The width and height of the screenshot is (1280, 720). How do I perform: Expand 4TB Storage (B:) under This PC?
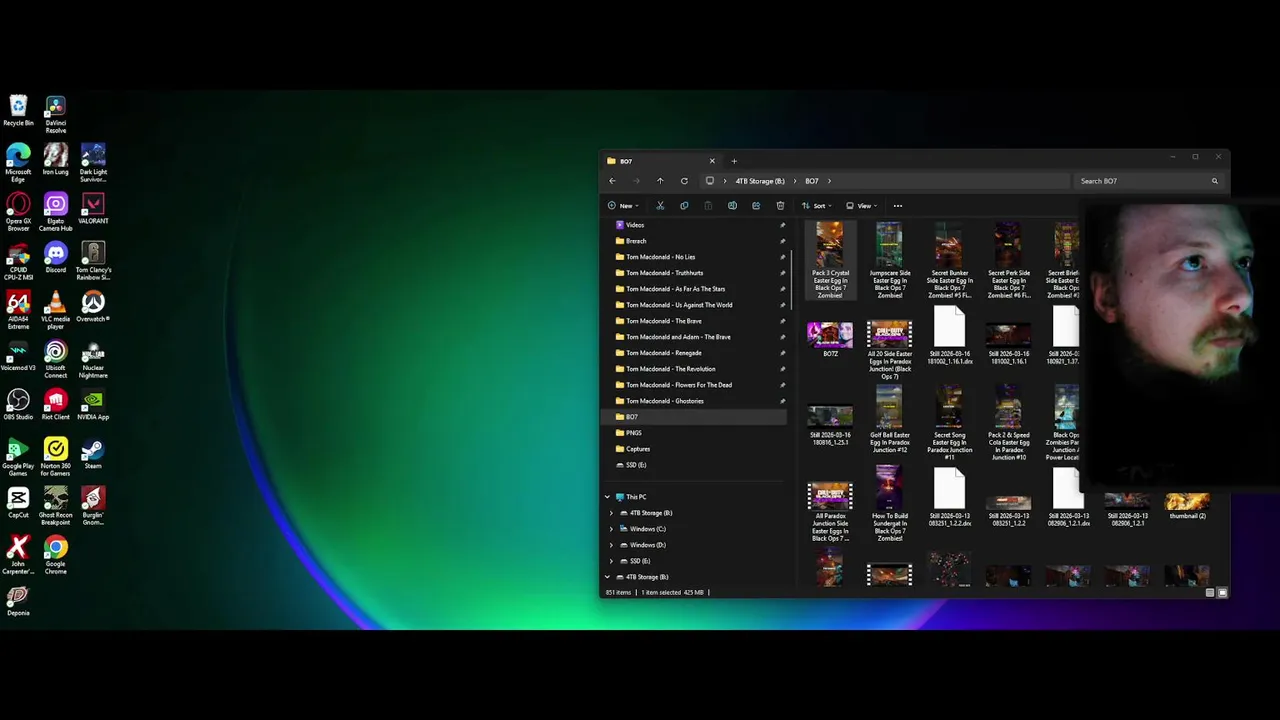(611, 513)
